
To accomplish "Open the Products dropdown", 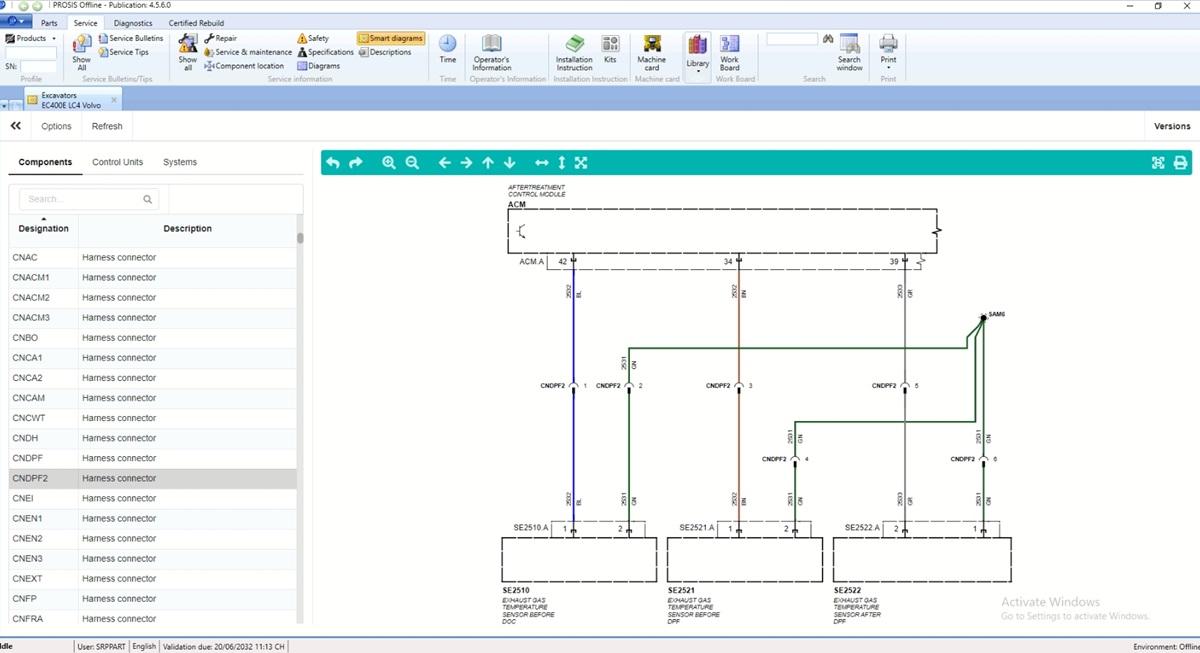I will tap(31, 38).
